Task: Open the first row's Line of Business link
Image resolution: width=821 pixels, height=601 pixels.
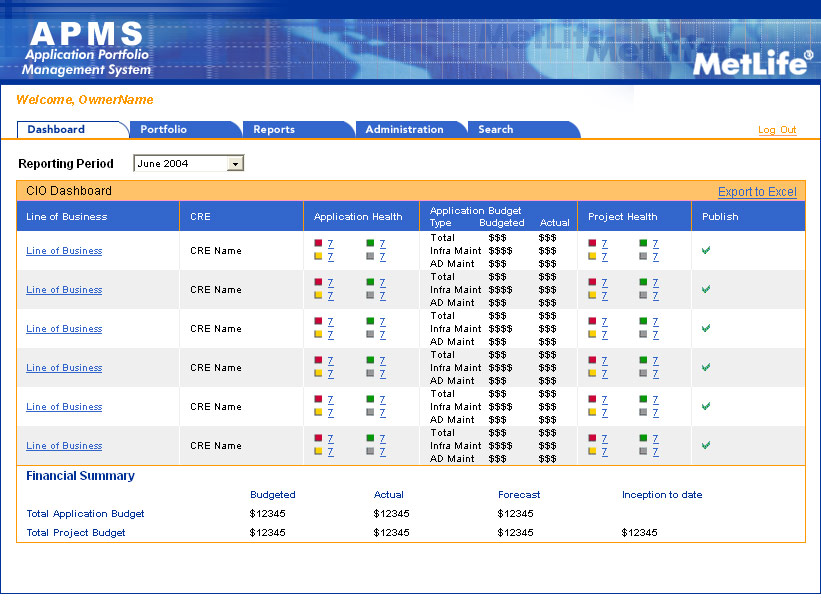Action: (64, 251)
